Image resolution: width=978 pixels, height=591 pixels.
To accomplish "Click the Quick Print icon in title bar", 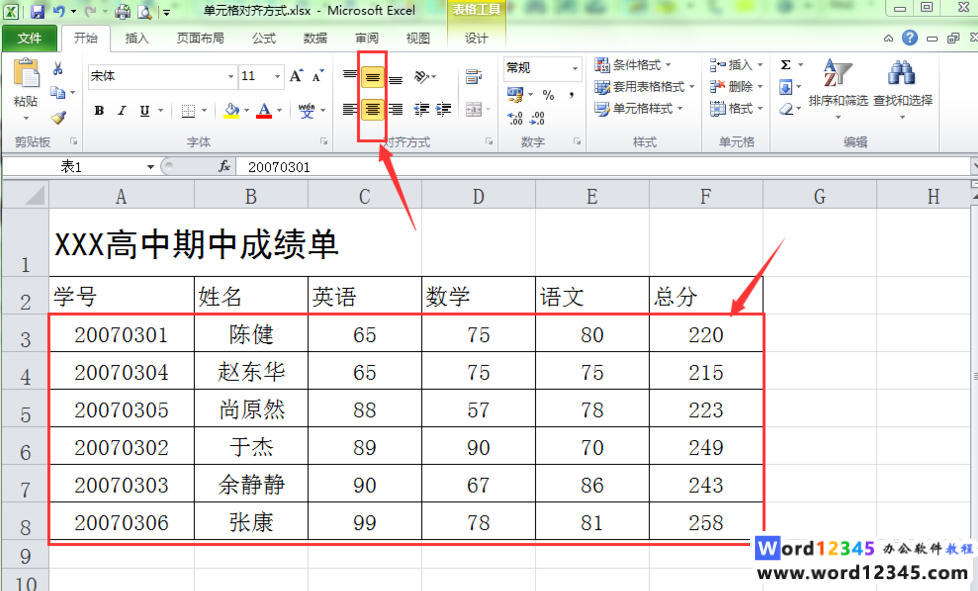I will (123, 11).
